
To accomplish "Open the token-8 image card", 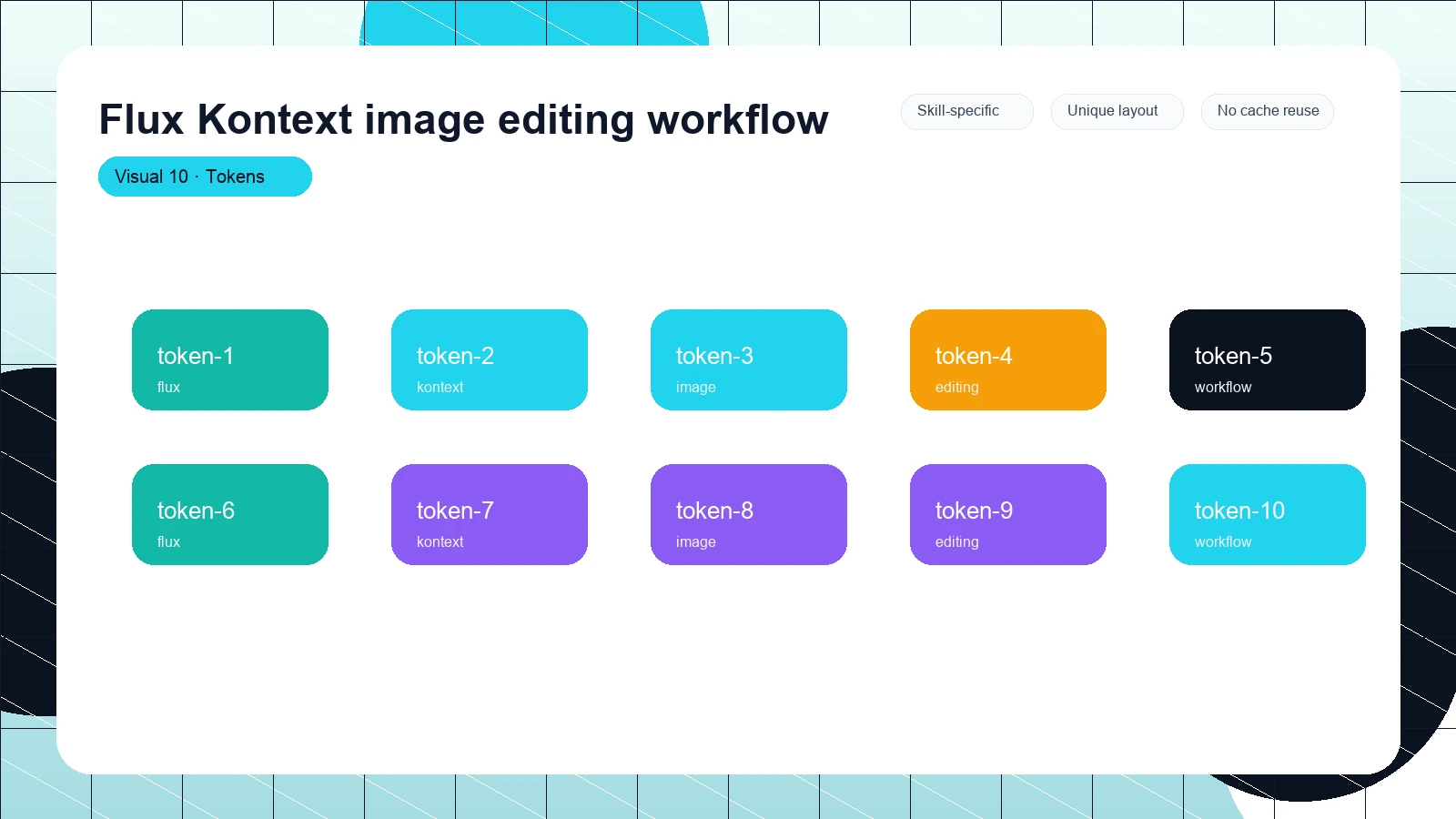I will [x=749, y=514].
